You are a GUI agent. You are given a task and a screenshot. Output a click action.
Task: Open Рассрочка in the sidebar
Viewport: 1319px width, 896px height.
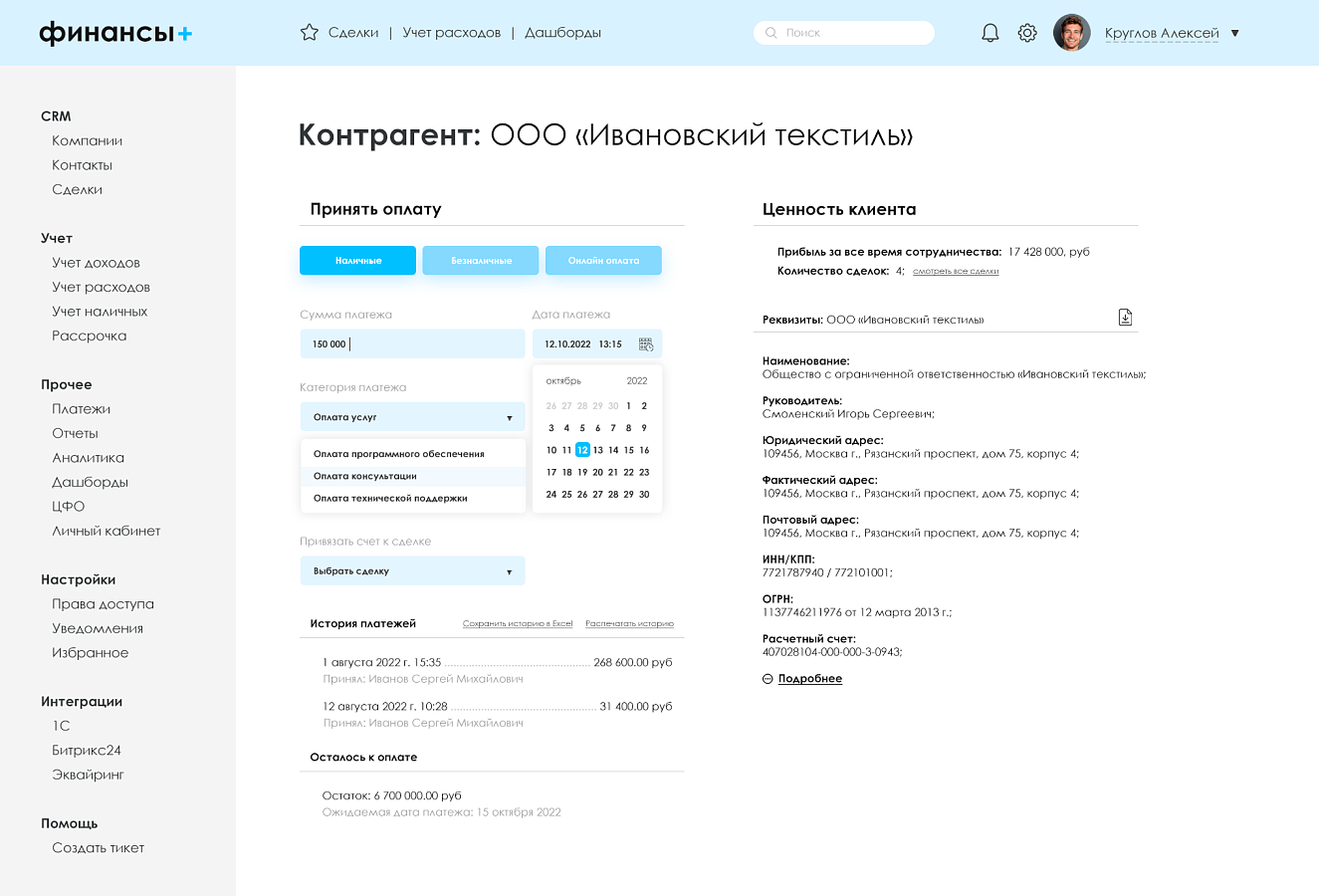click(90, 336)
